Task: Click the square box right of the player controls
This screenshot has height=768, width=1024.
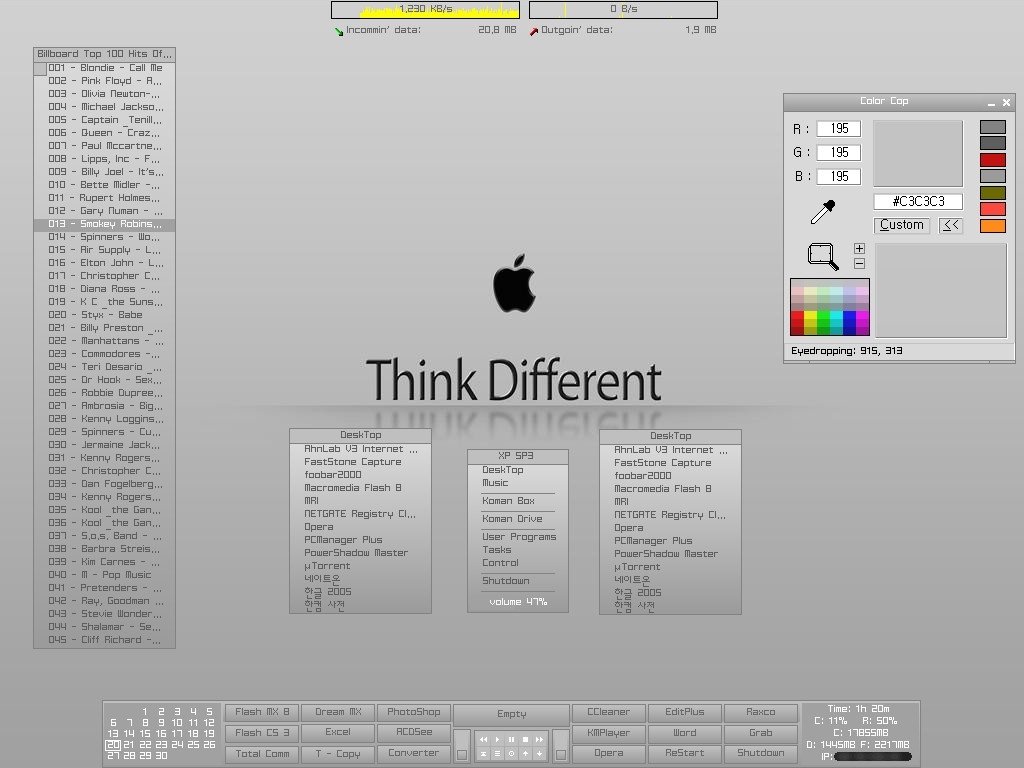Action: [x=561, y=755]
